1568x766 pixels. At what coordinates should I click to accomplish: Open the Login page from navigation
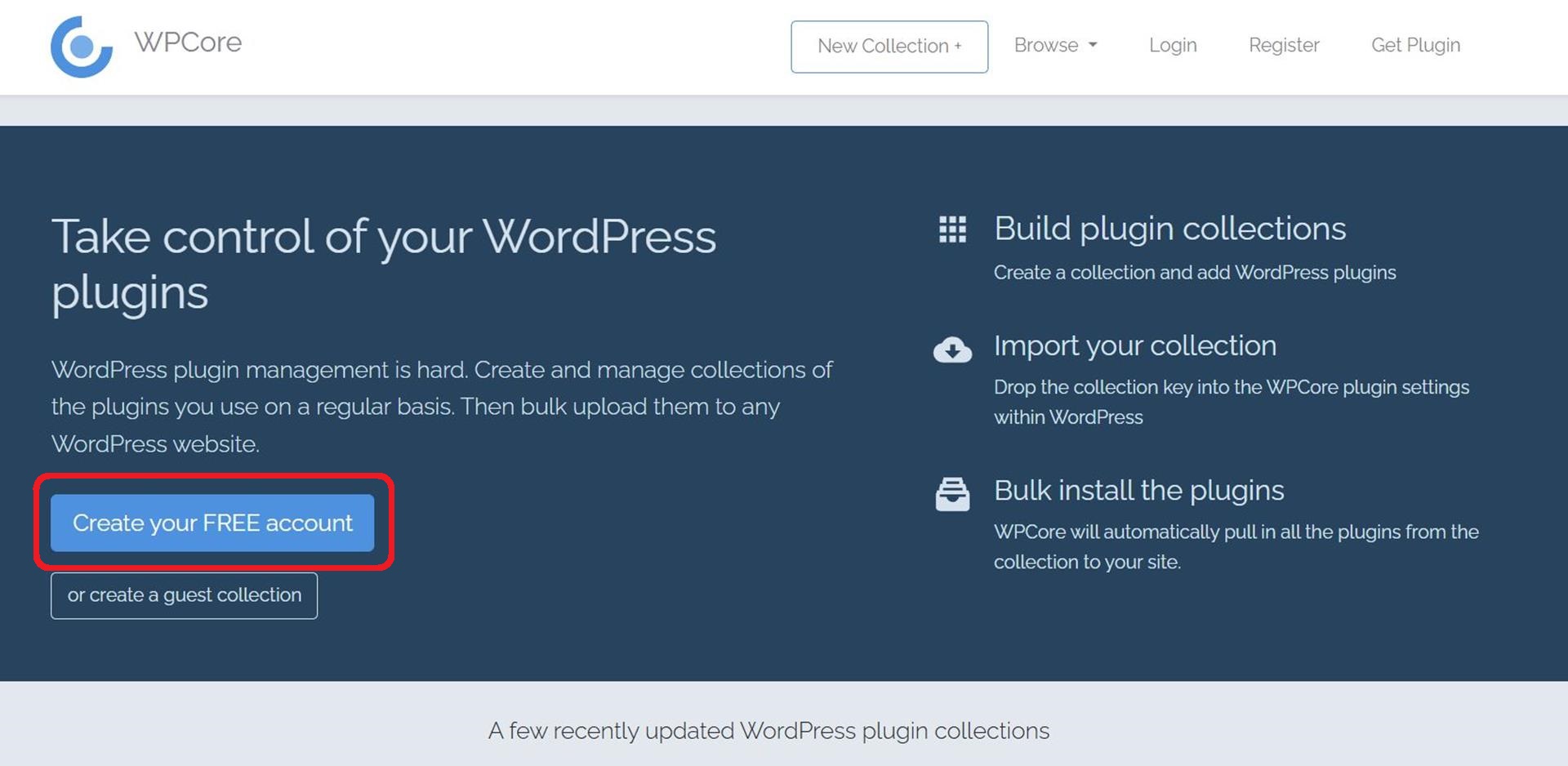1172,46
